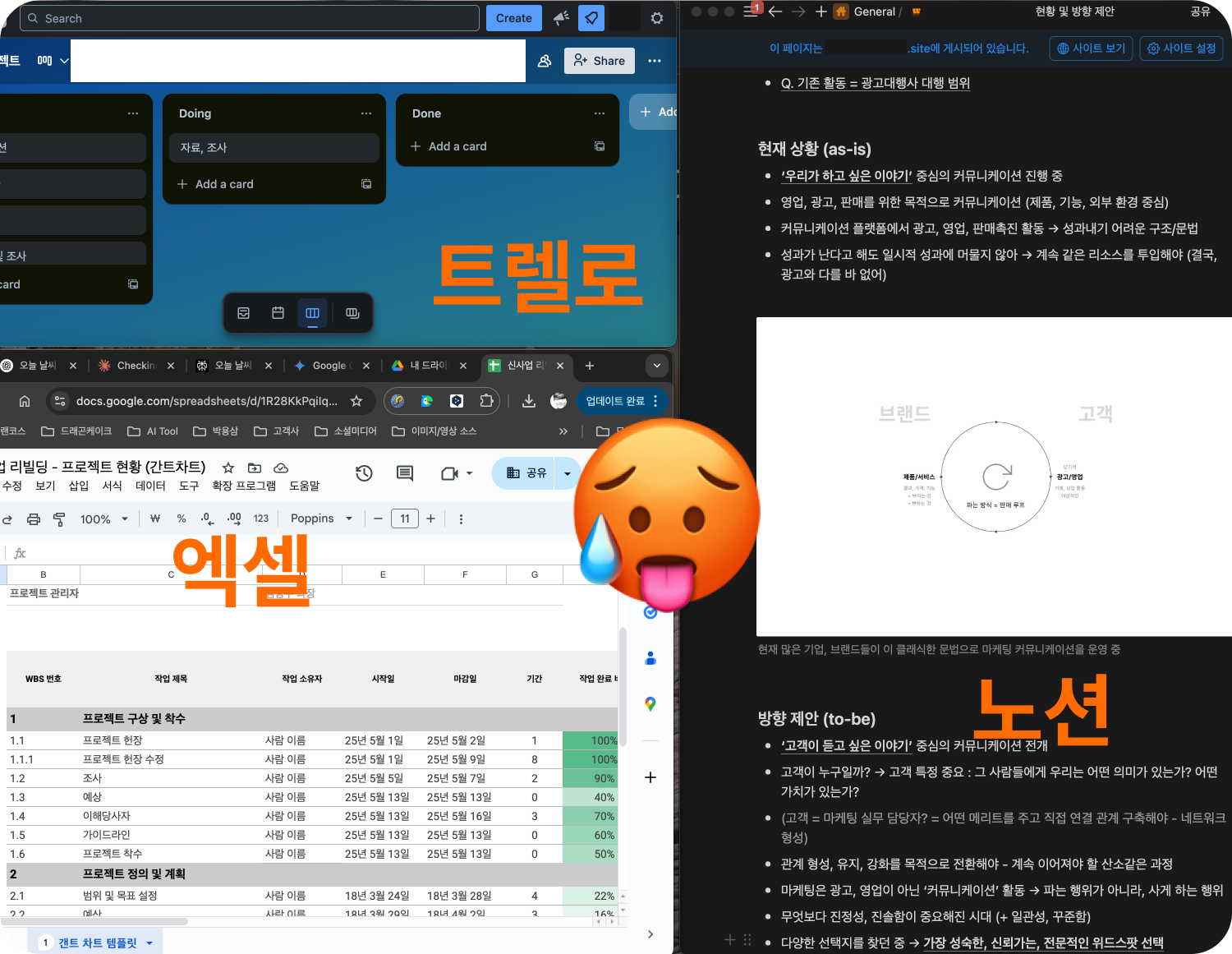1232x954 pixels.
Task: Switch to the 내 드라이브 Chrome tab
Action: 429,366
